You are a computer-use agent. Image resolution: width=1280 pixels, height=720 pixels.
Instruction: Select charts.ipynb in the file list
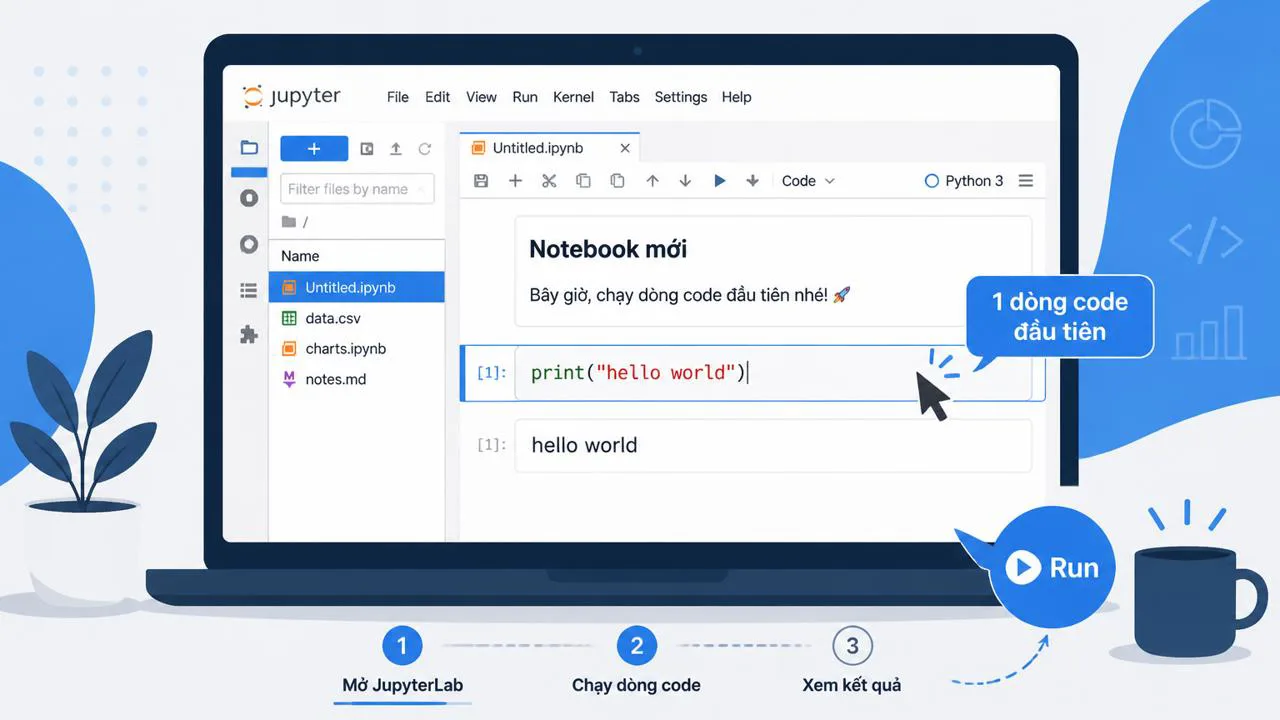357,349
